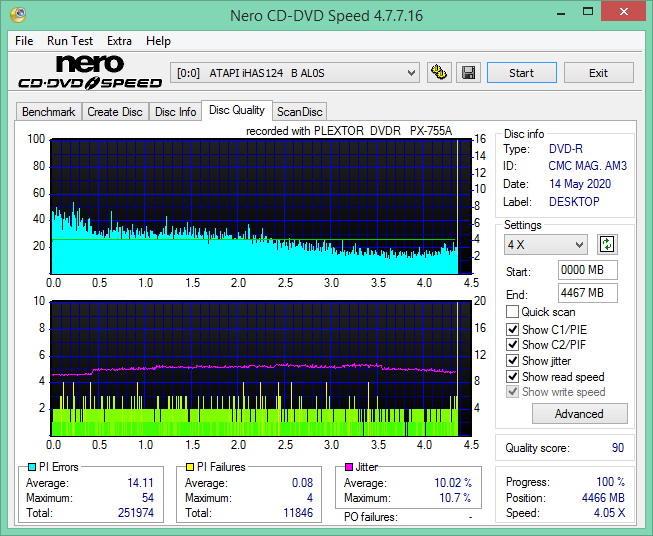Click the Progress value '100 %'
This screenshot has height=536, width=653.
[x=611, y=482]
